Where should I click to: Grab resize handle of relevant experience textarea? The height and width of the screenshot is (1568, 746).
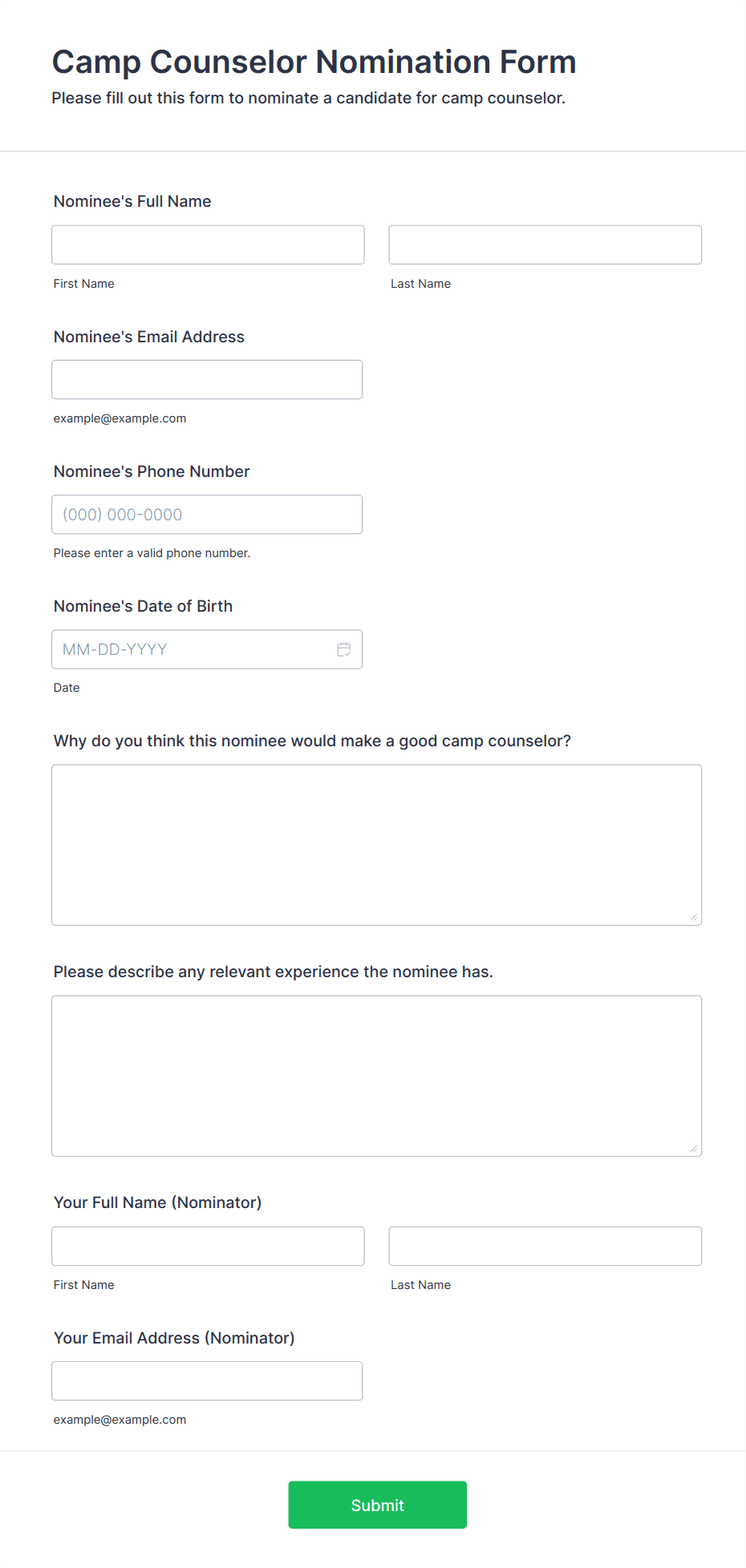[694, 1148]
